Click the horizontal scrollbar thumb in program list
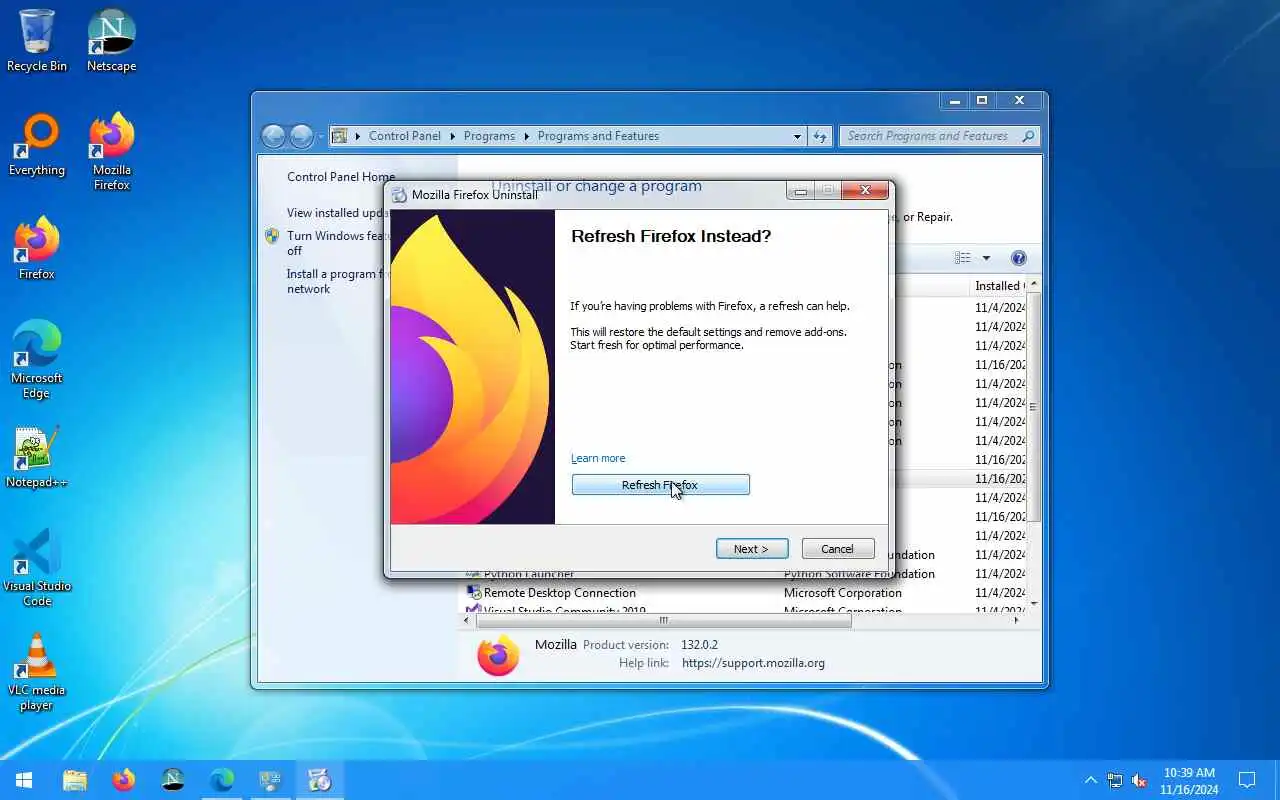The height and width of the screenshot is (800, 1280). tap(664, 620)
